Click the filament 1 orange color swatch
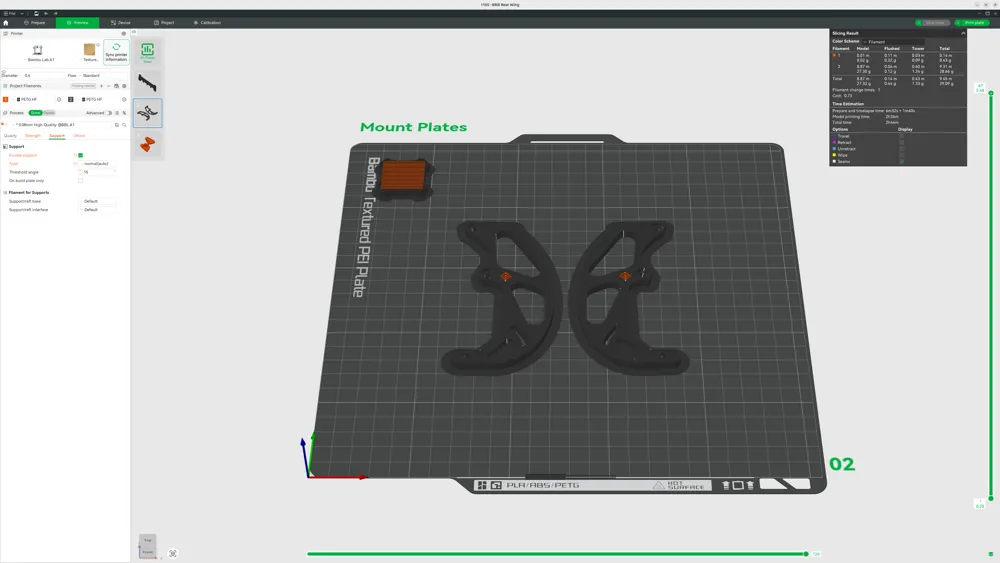Viewport: 1000px width, 563px height. pyautogui.click(x=6, y=99)
